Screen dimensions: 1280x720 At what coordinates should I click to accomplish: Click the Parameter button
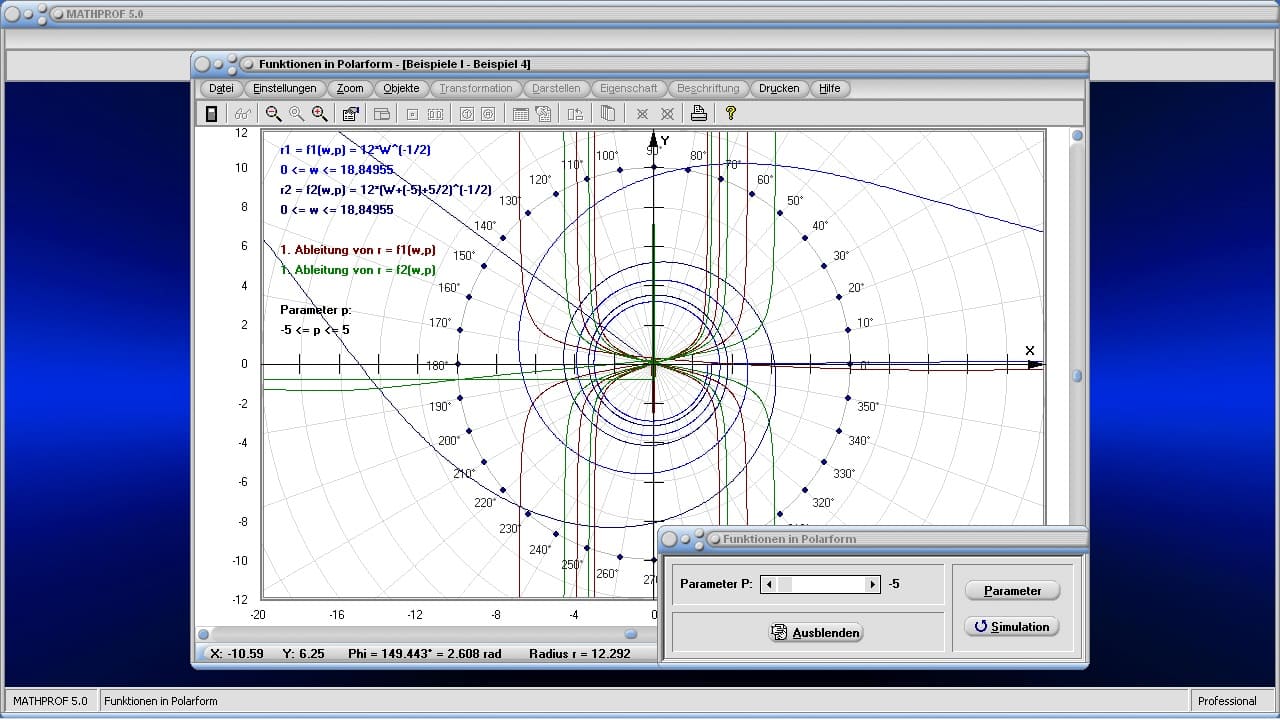[1012, 591]
